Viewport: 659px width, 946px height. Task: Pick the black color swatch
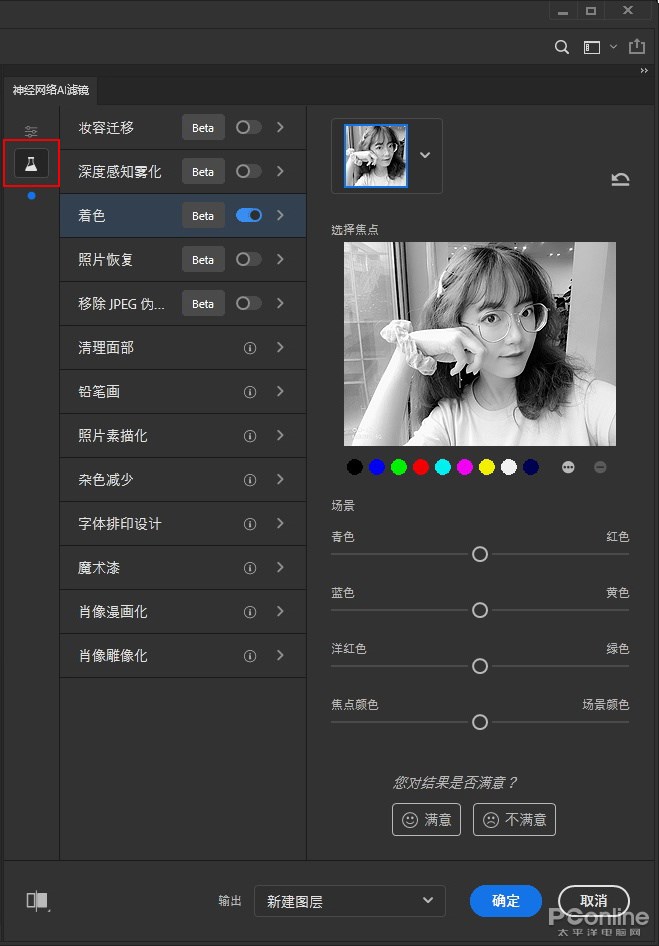(355, 467)
